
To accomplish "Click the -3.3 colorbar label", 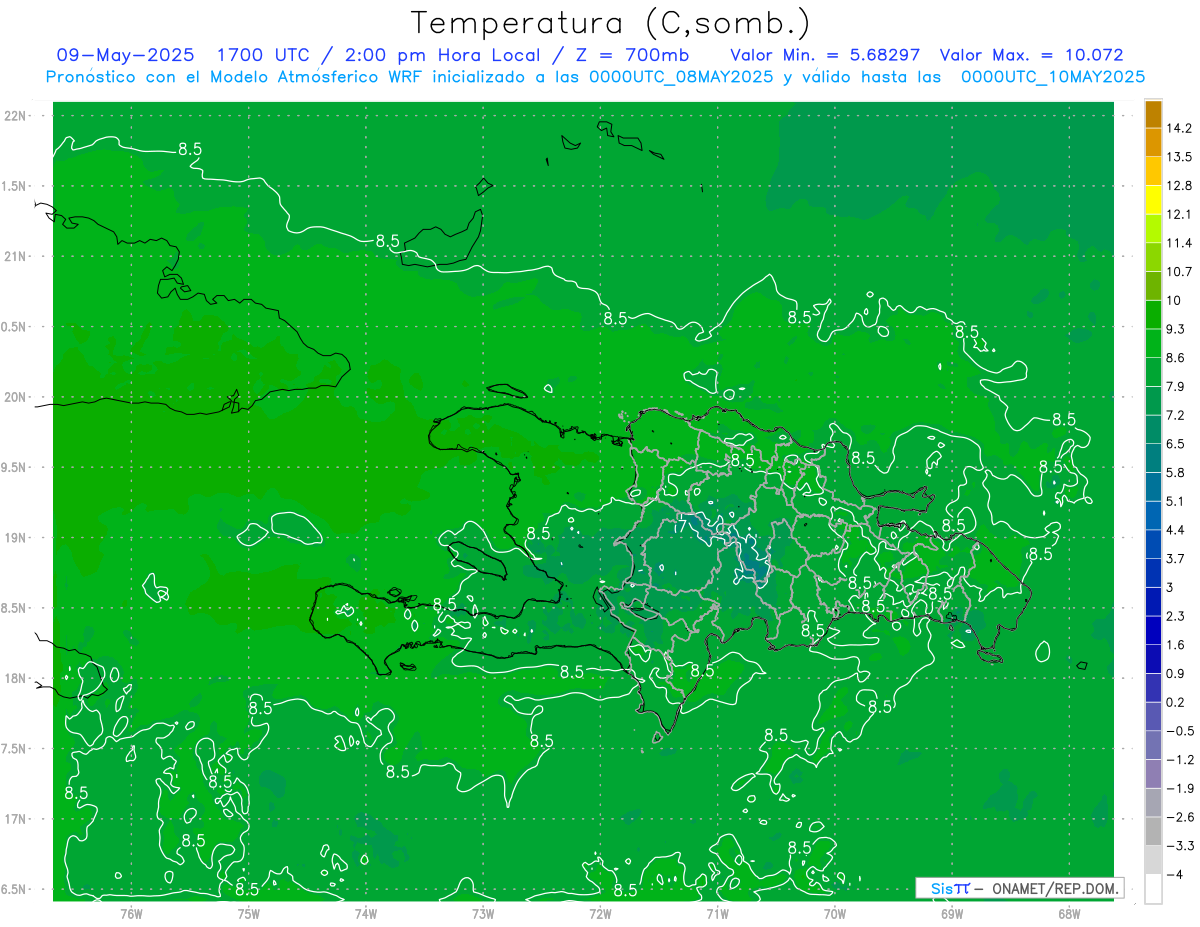I will click(x=1180, y=846).
